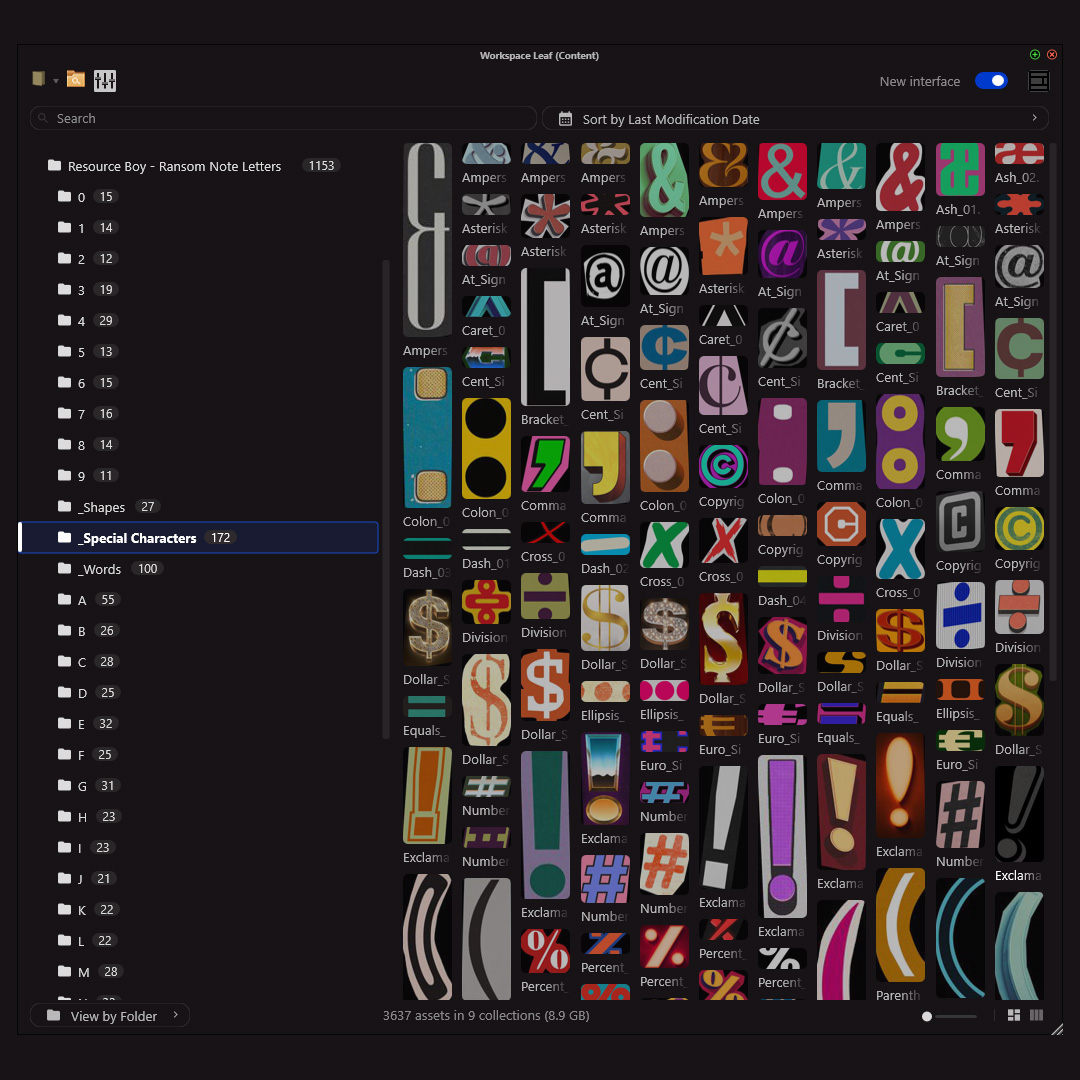The height and width of the screenshot is (1080, 1080).
Task: Open folder A in the tree
Action: [82, 600]
